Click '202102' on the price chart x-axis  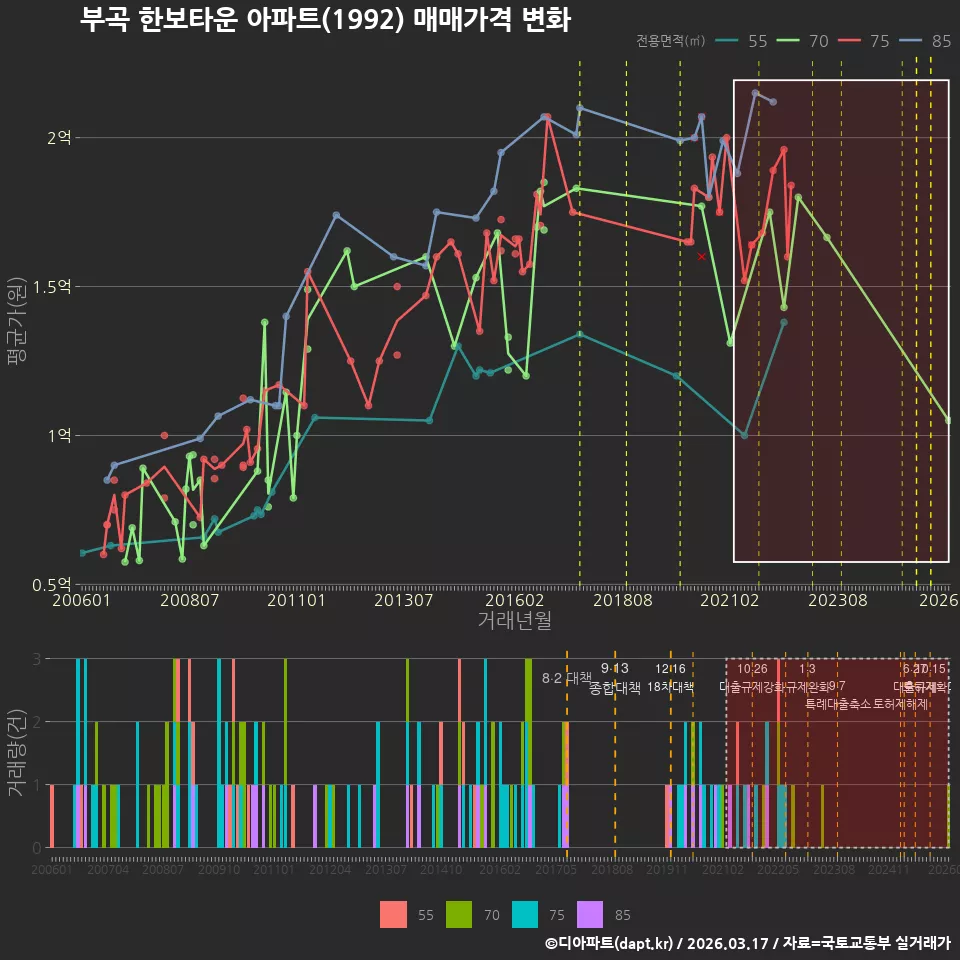(730, 600)
